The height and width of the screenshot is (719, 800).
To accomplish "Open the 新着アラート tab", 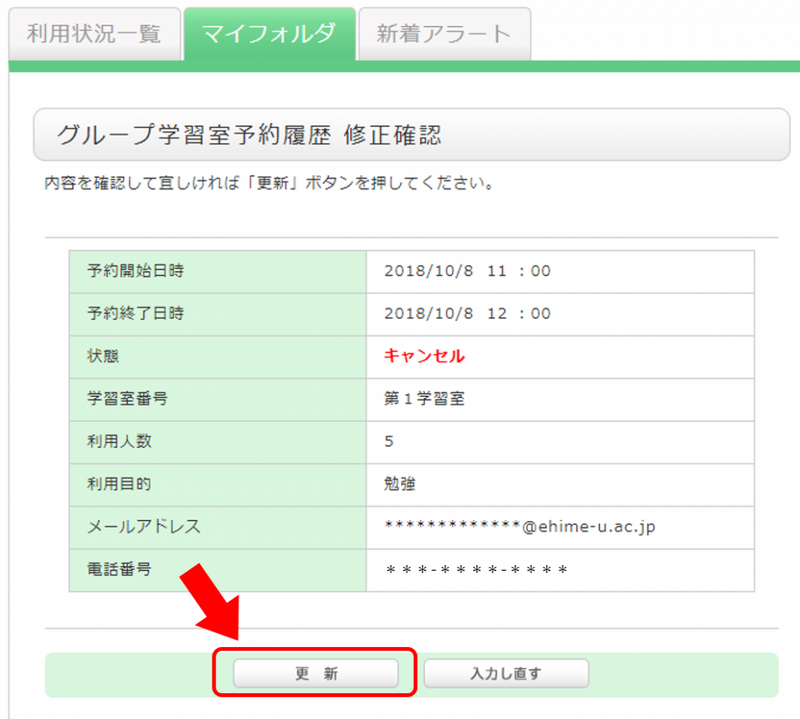I will (444, 34).
